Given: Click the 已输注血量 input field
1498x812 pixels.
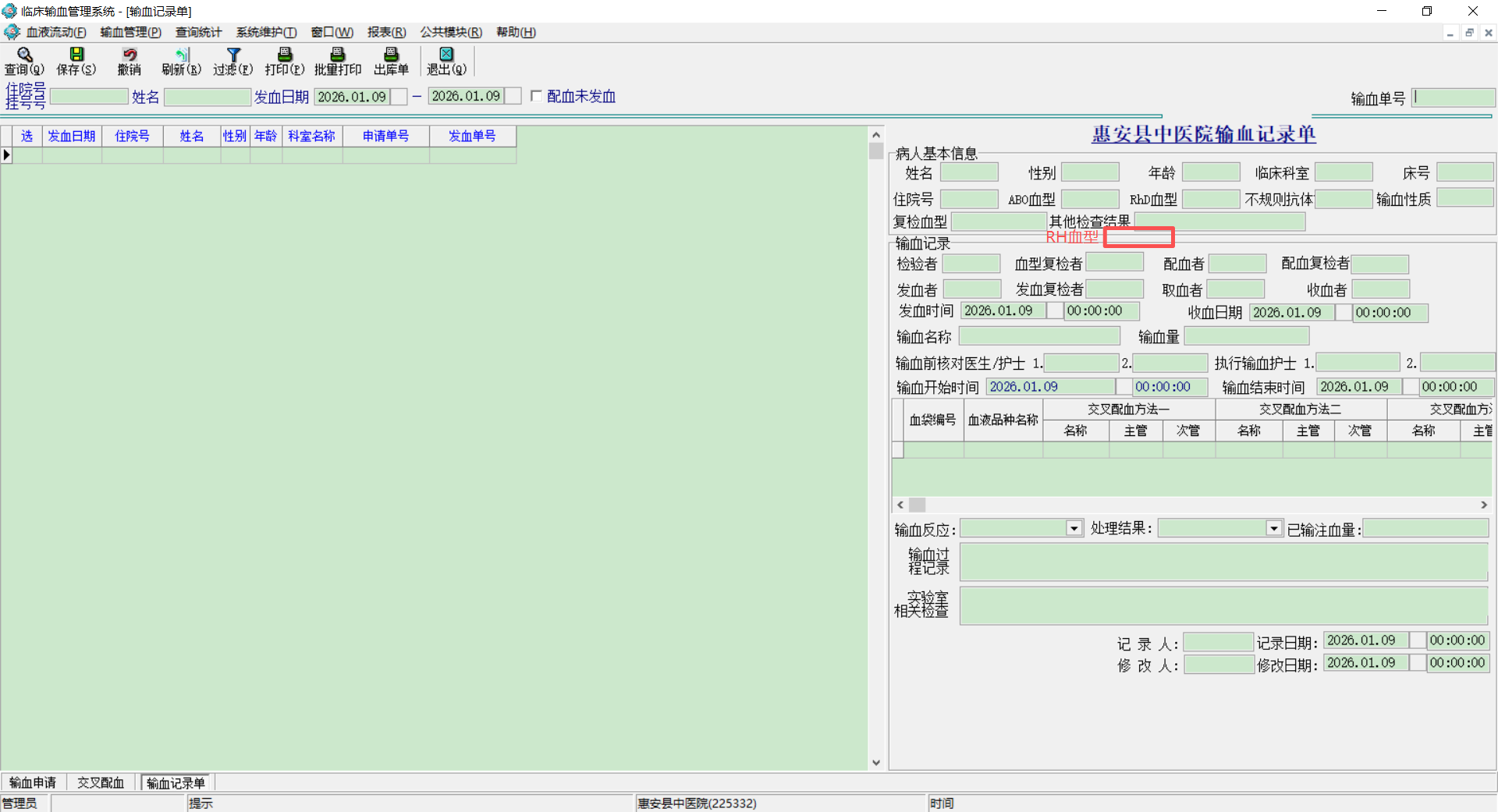Looking at the screenshot, I should tap(1426, 528).
